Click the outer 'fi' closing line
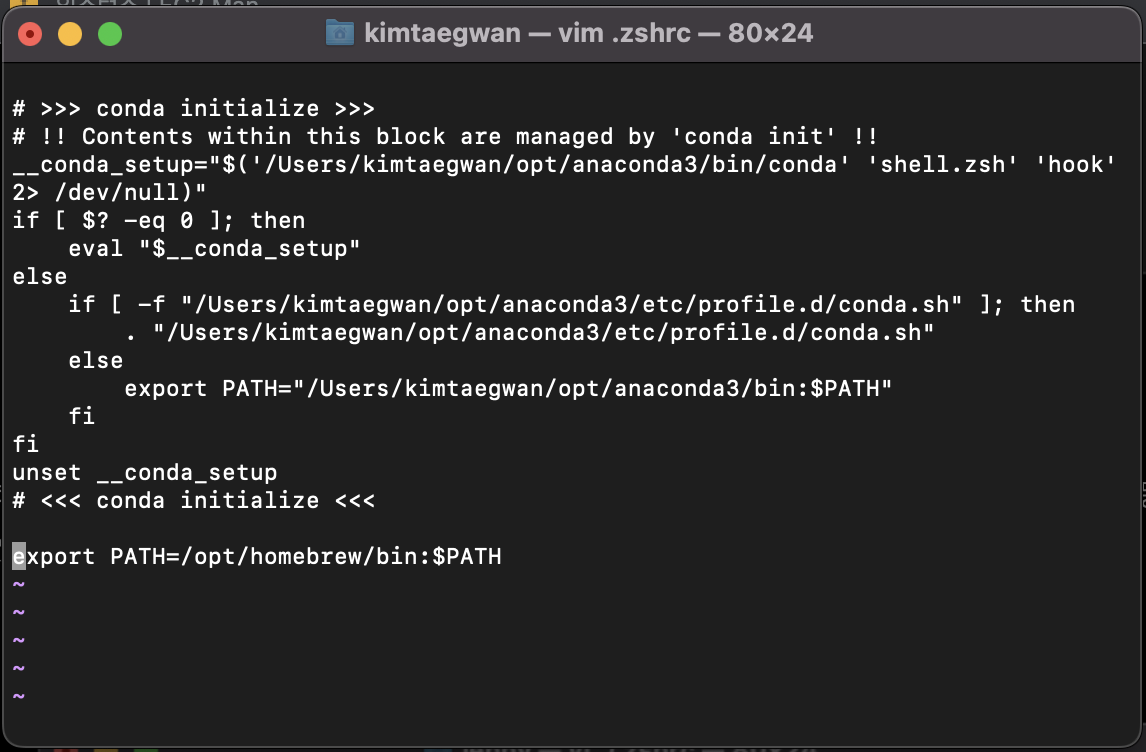Image resolution: width=1146 pixels, height=752 pixels. 26,444
